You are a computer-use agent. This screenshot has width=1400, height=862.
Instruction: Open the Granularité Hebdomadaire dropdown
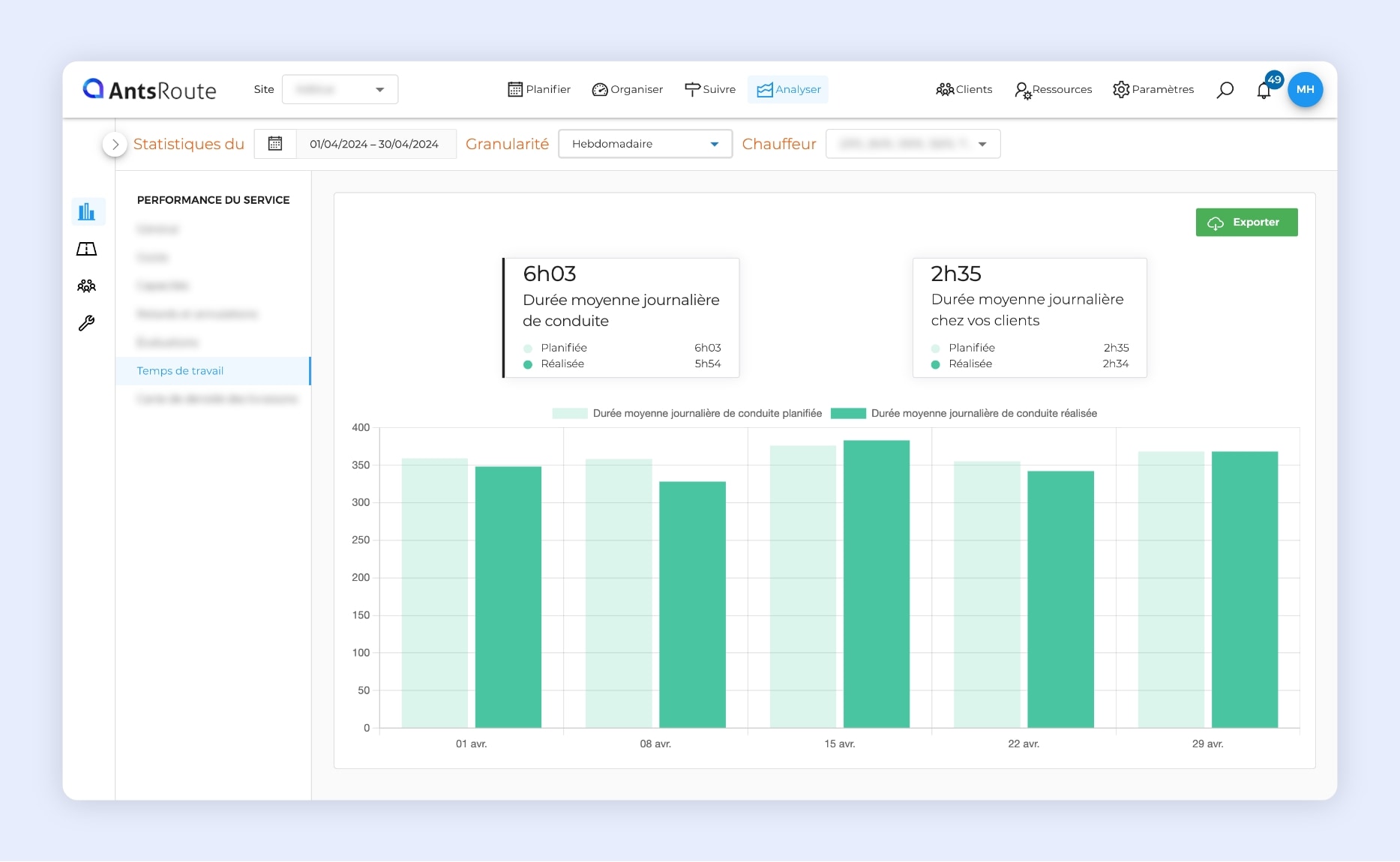(x=645, y=144)
